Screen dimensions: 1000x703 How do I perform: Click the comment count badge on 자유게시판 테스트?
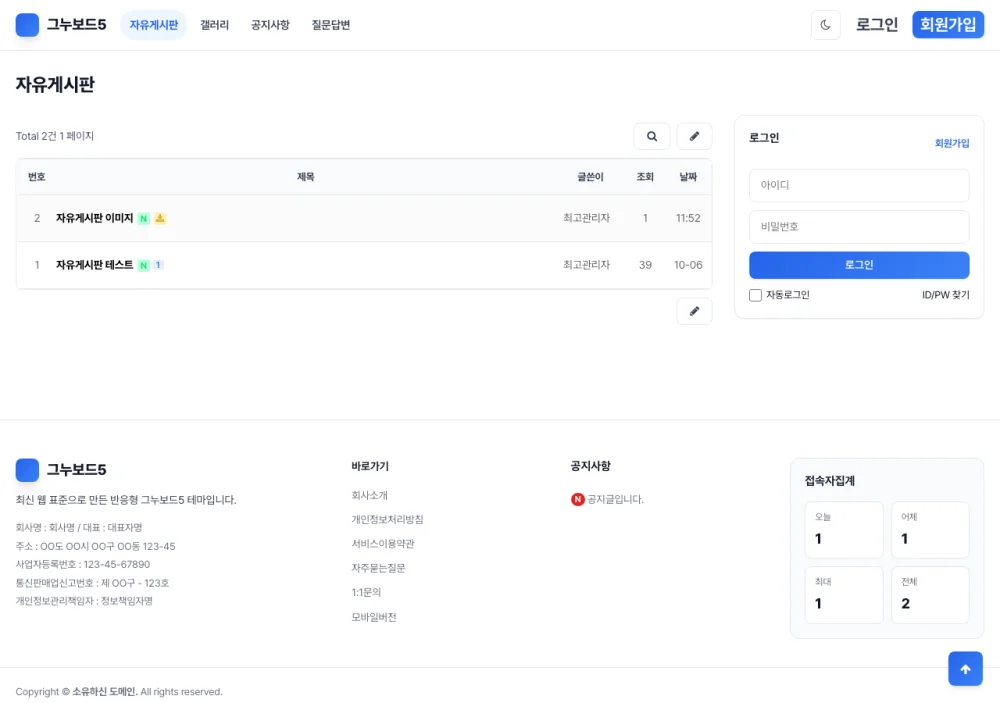coord(158,265)
